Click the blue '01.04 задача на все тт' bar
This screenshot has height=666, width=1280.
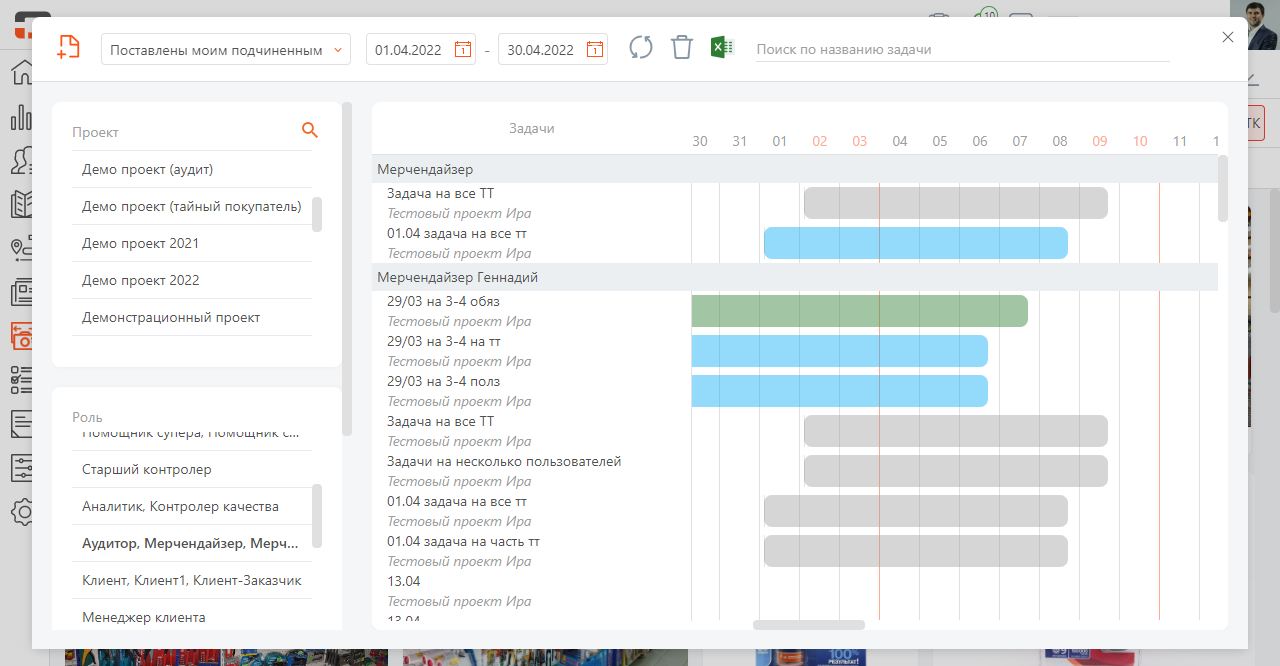[915, 243]
